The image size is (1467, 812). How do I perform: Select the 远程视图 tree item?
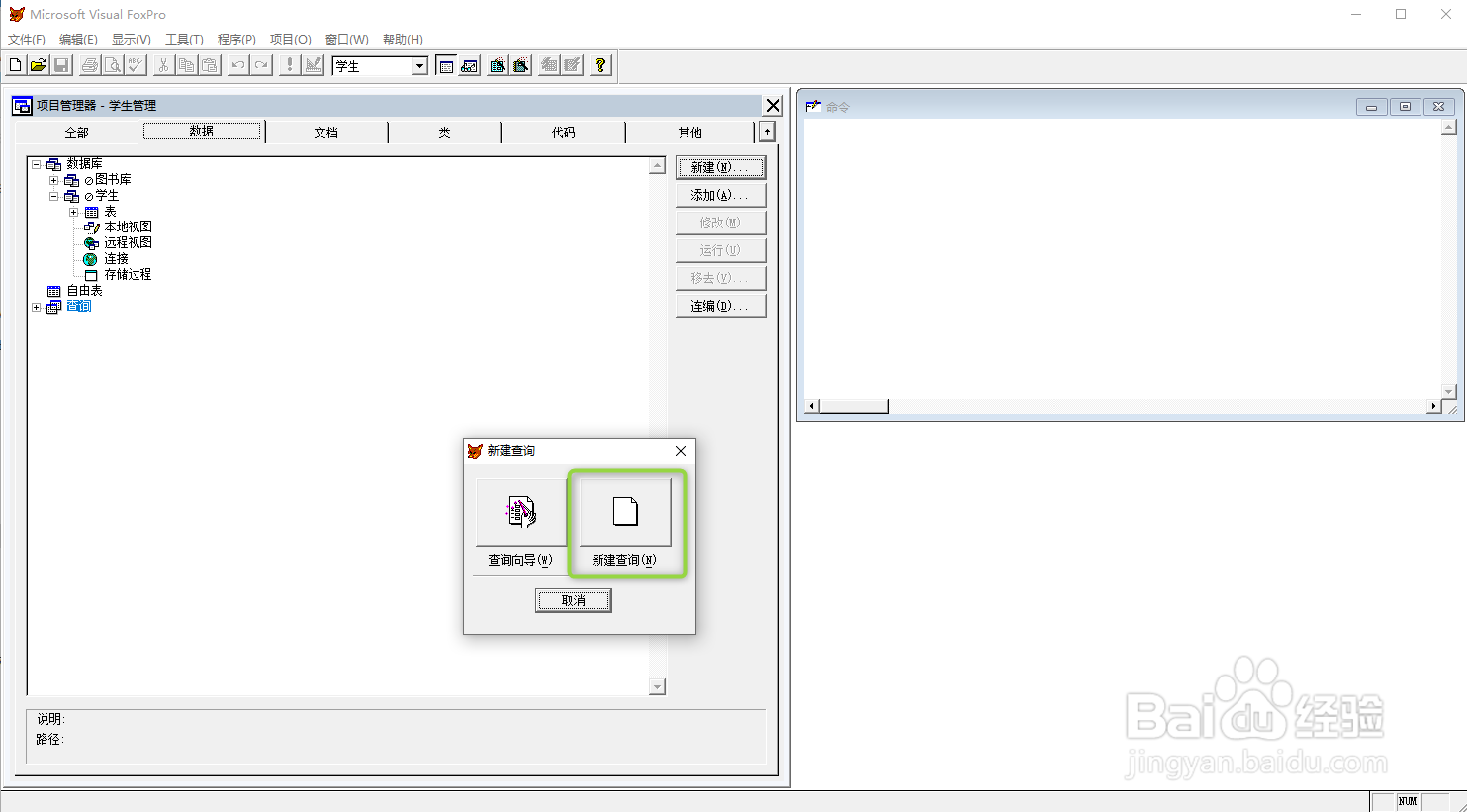click(128, 242)
